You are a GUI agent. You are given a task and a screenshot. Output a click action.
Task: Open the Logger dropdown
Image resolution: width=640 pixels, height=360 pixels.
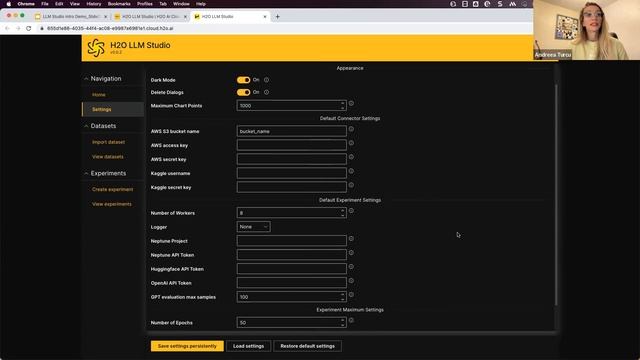pyautogui.click(x=253, y=227)
